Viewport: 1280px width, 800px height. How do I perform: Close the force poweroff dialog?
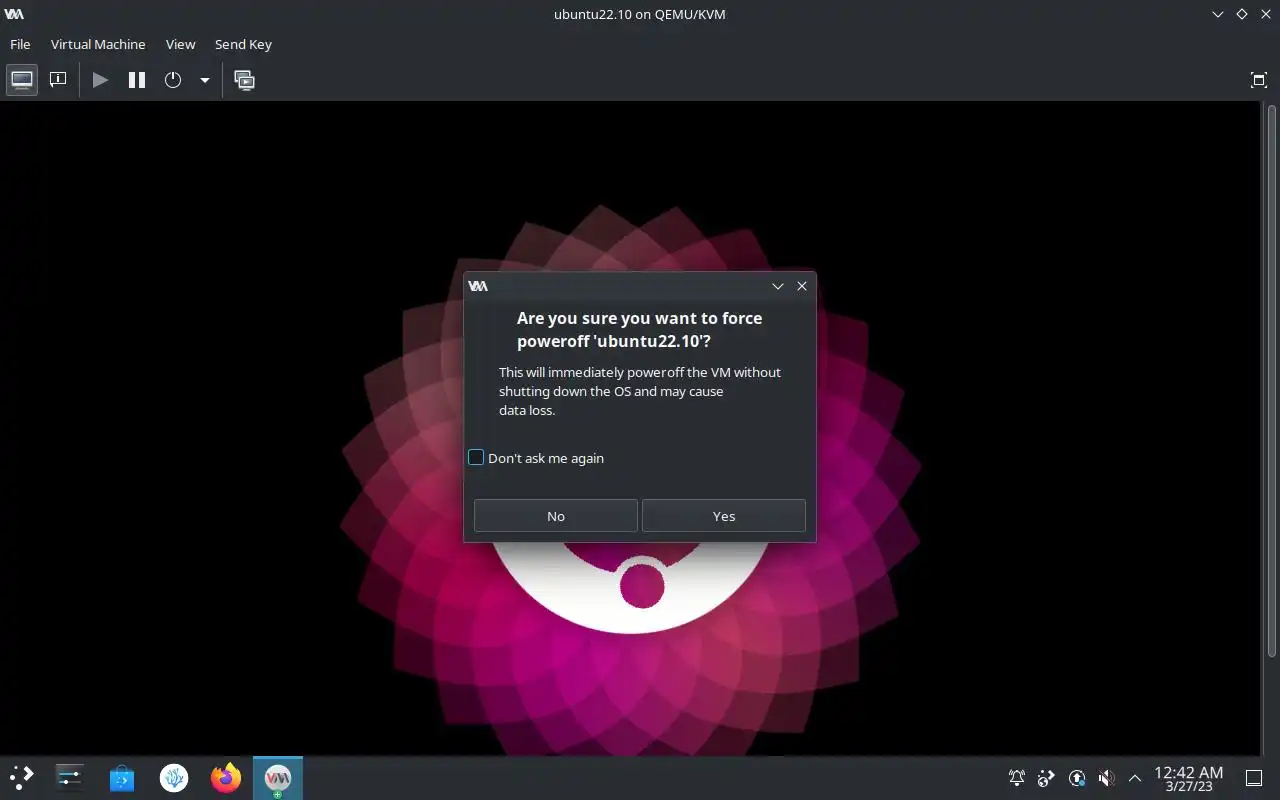801,286
